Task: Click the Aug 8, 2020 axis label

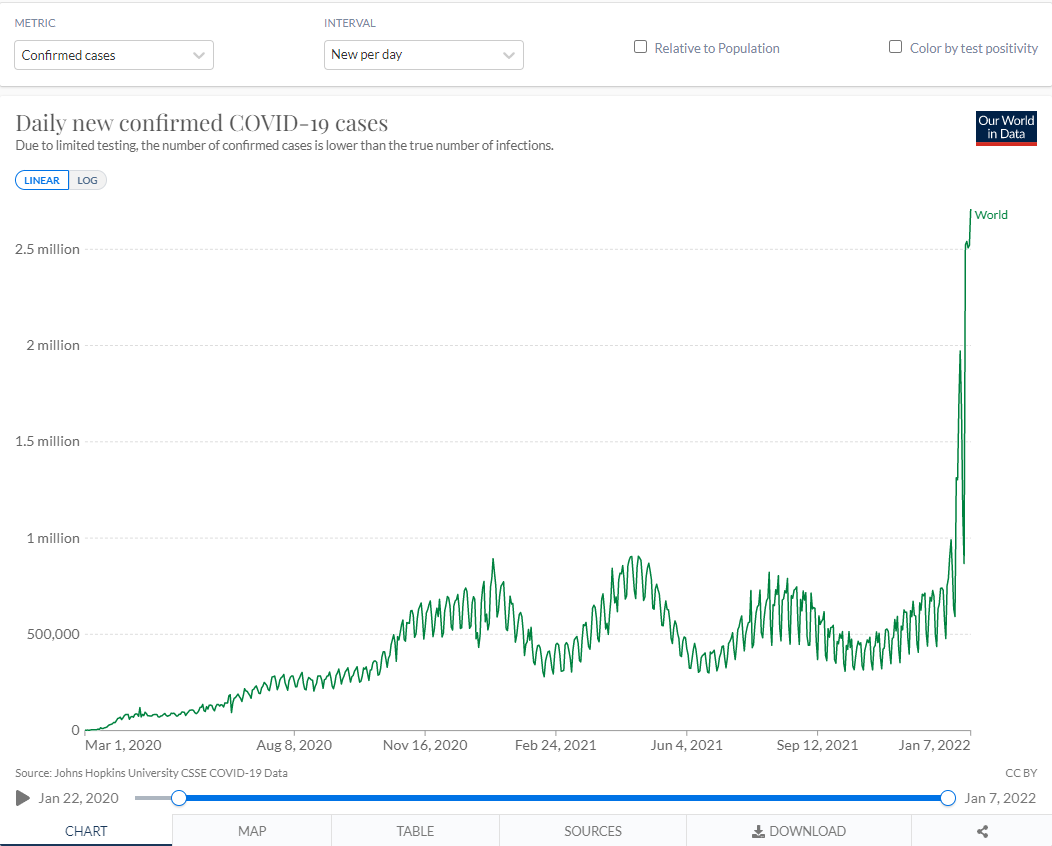Action: 294,745
